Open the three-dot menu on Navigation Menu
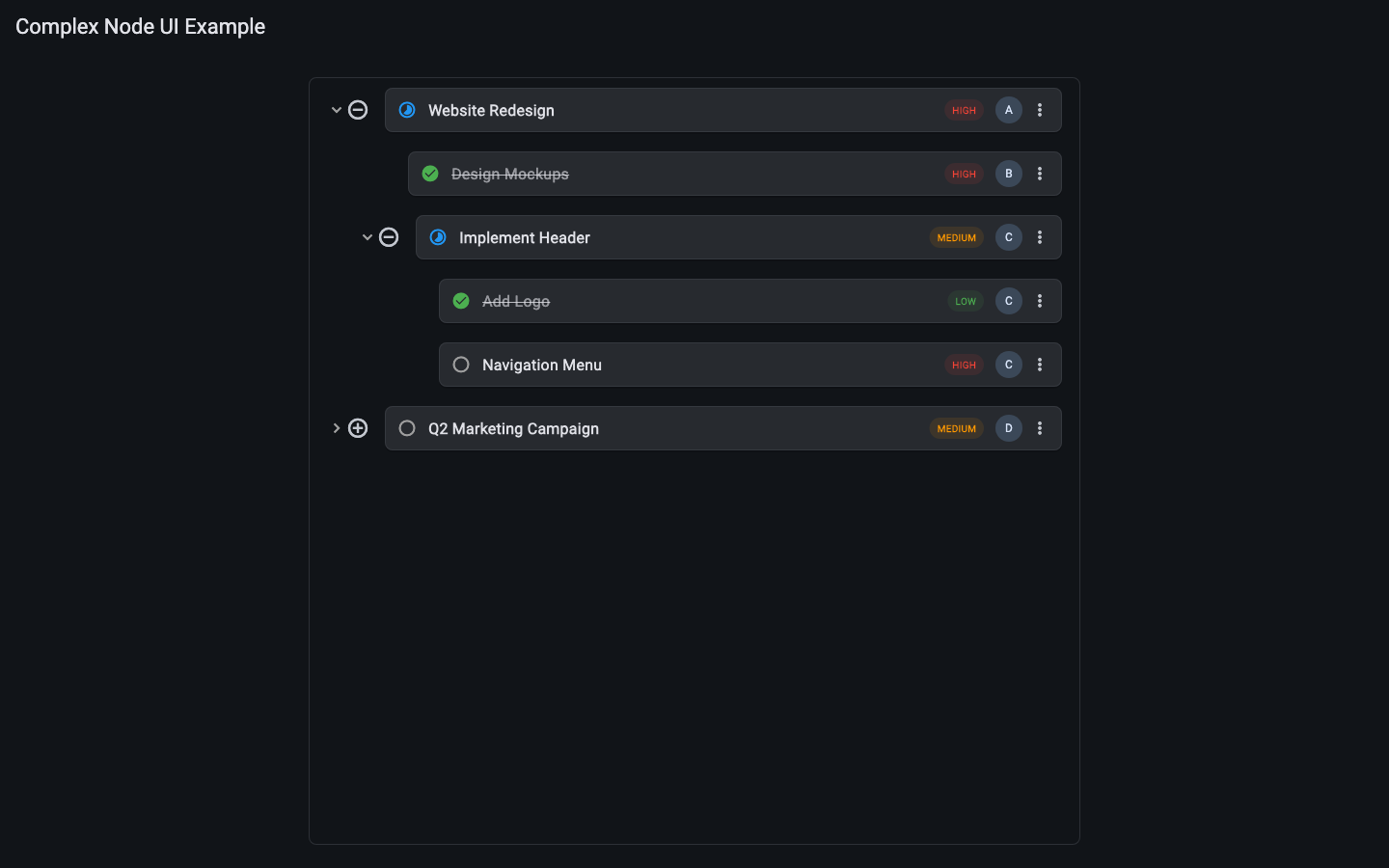The image size is (1389, 868). pyautogui.click(x=1040, y=365)
